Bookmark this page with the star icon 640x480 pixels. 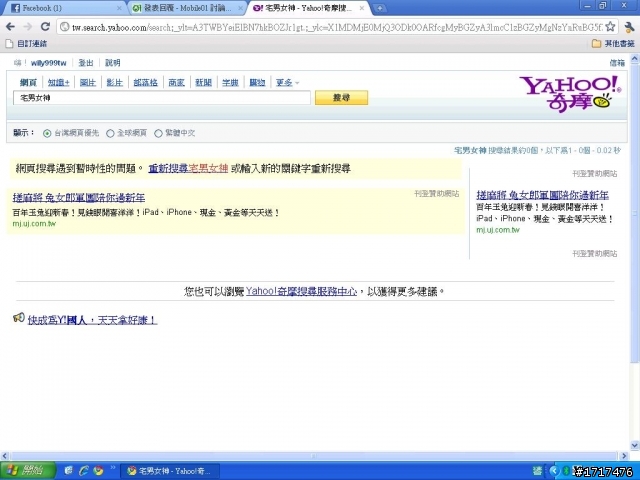[x=610, y=27]
